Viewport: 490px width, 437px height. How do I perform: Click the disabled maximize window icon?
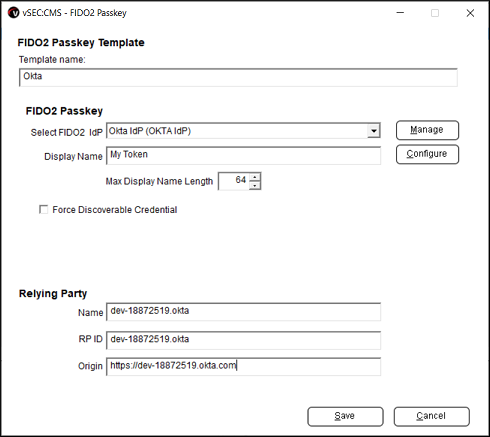(x=435, y=13)
